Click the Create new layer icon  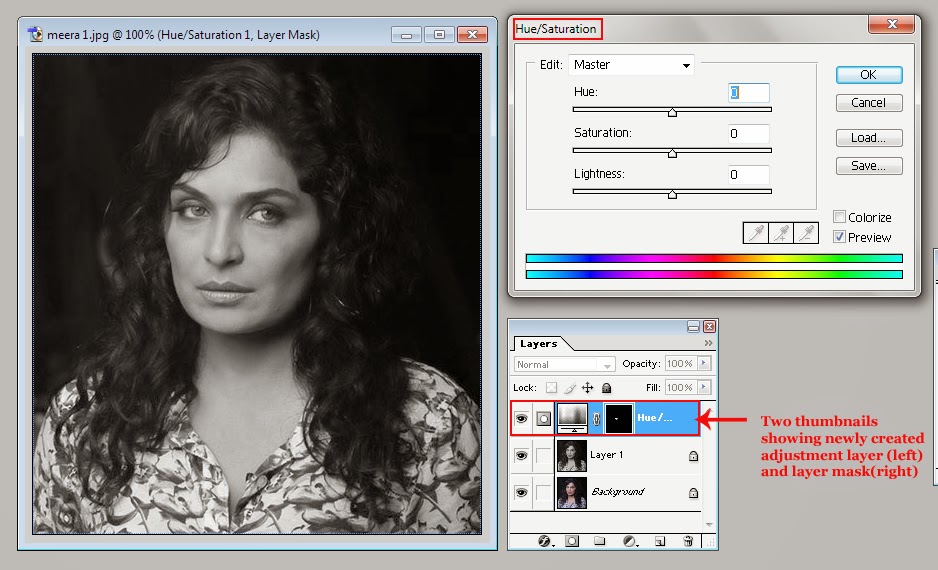[660, 541]
